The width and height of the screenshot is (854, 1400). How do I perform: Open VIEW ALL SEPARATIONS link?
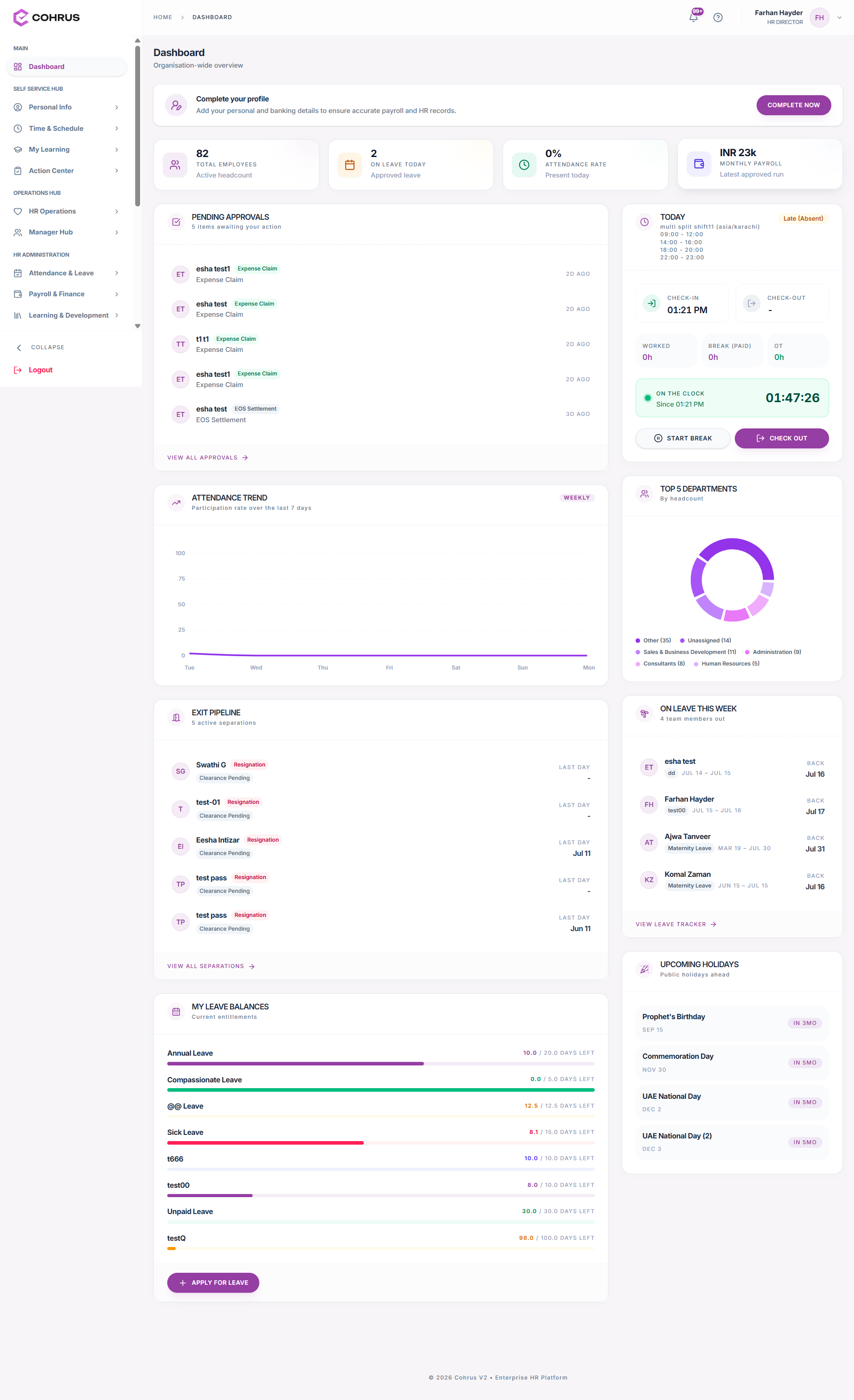coord(211,966)
